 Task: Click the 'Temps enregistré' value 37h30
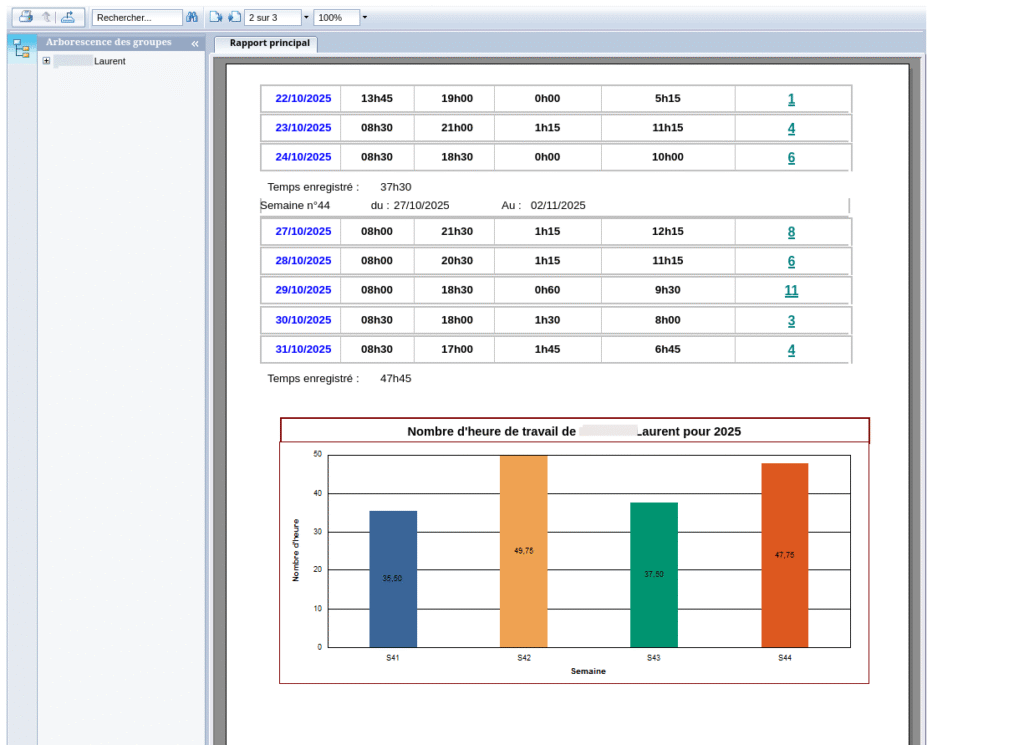pos(396,187)
